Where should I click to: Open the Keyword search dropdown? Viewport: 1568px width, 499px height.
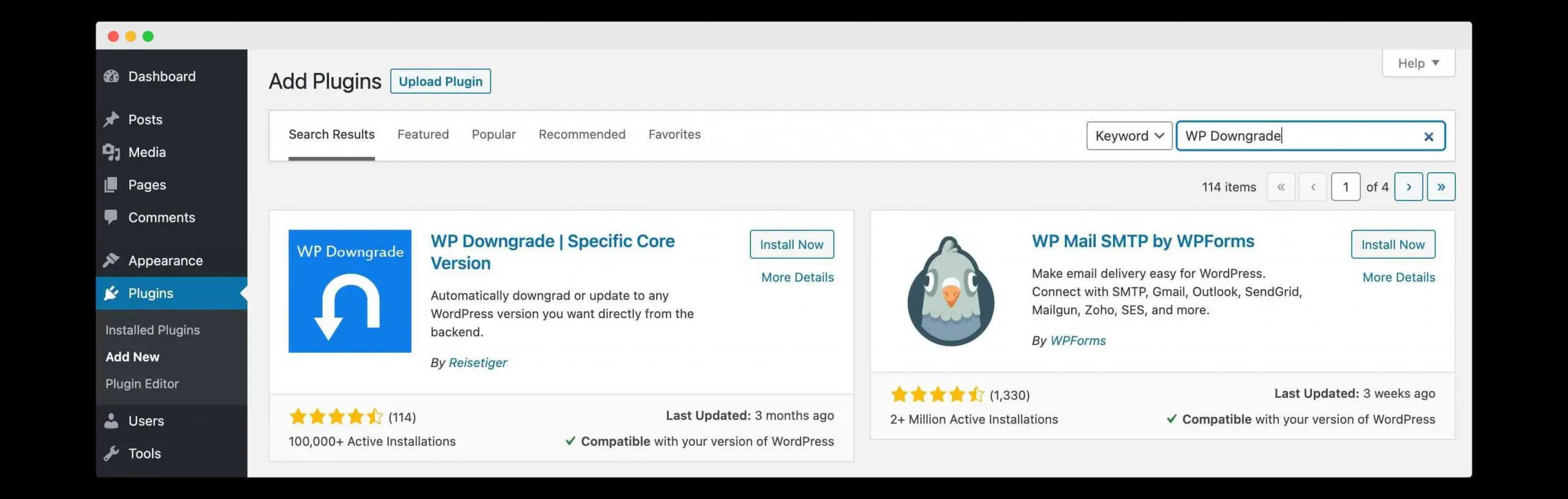pyautogui.click(x=1129, y=135)
